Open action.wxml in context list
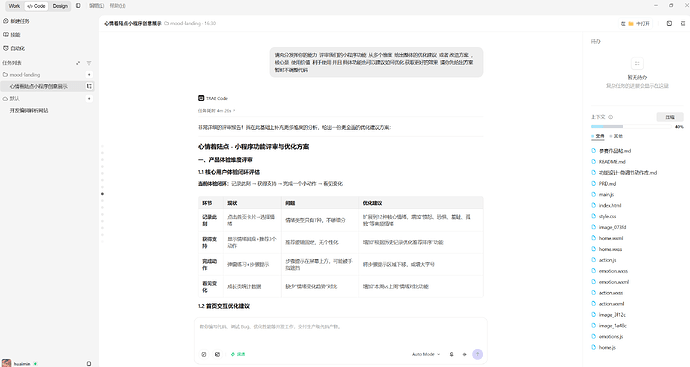Screen dimensions: 690x367 [612, 304]
